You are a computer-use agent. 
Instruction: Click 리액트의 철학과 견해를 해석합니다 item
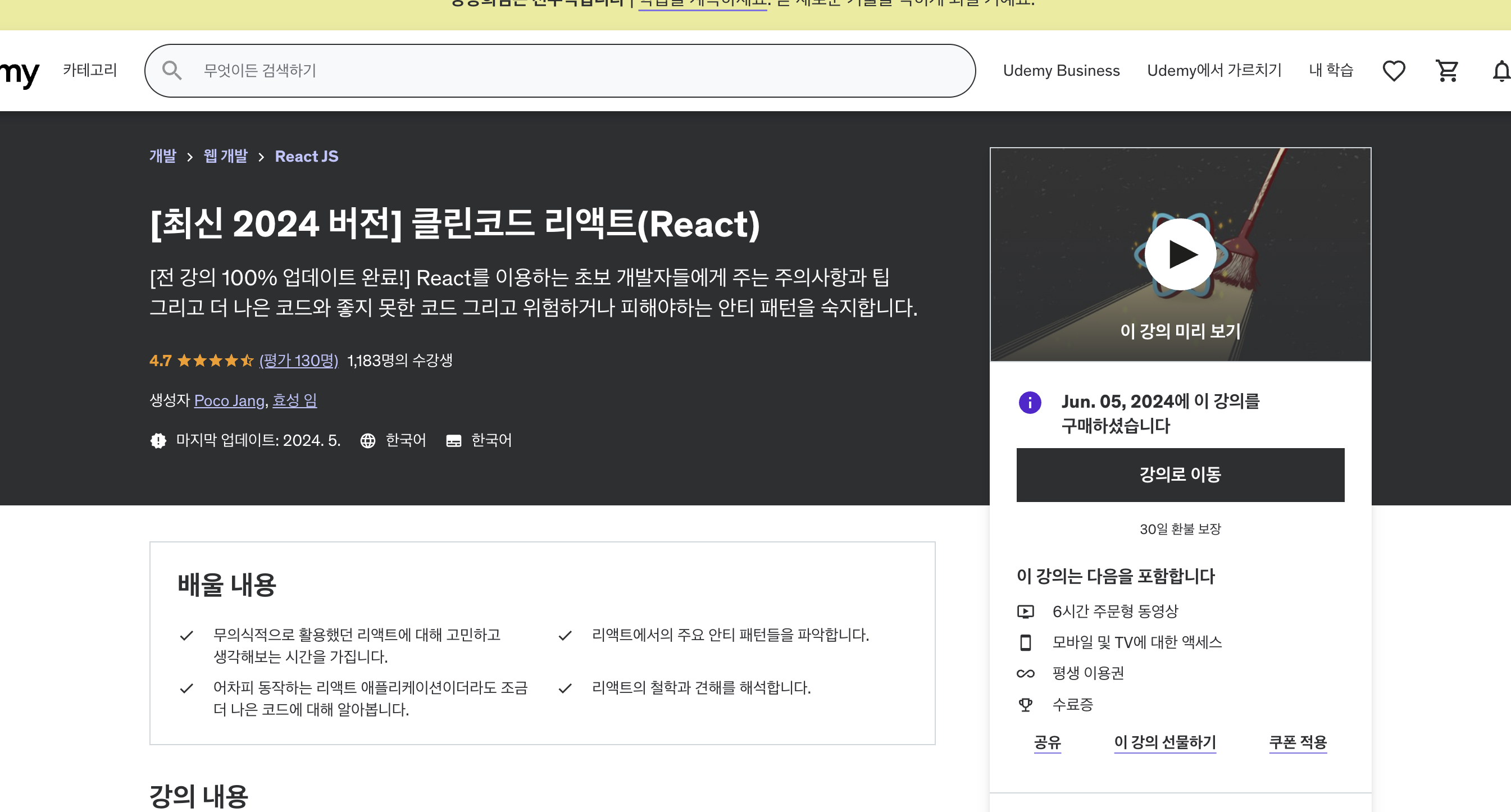(702, 688)
